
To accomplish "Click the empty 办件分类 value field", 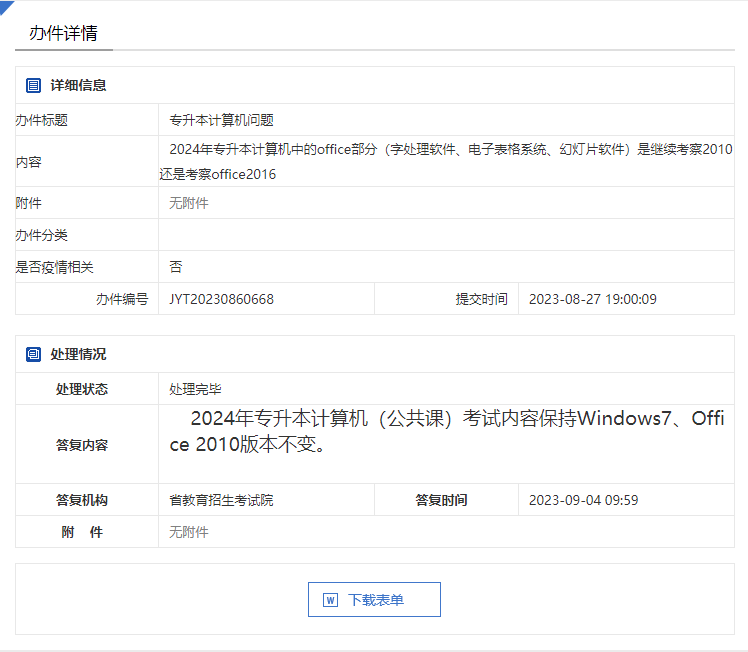I will click(x=445, y=235).
